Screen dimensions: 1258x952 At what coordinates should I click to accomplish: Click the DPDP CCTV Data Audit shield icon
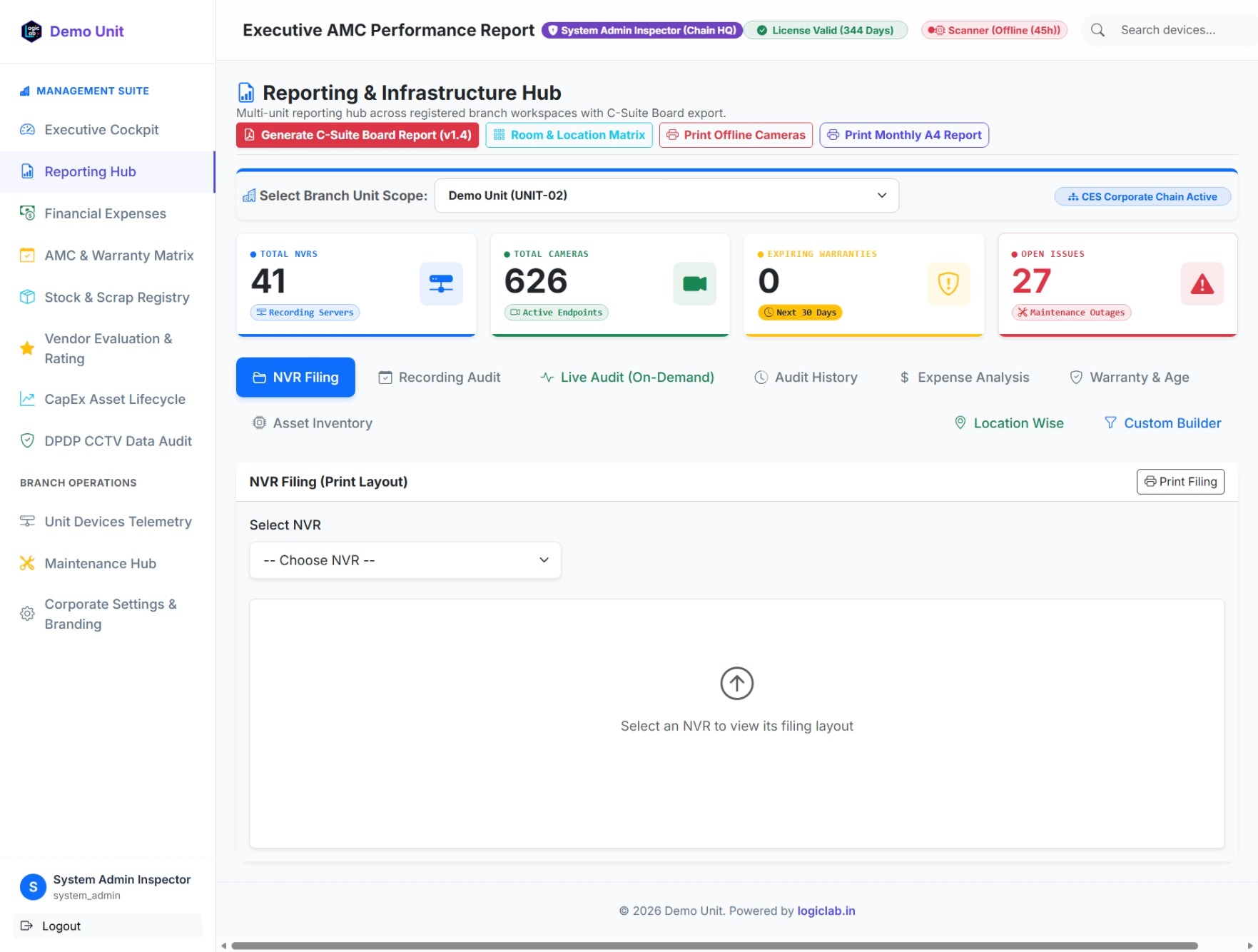(27, 441)
